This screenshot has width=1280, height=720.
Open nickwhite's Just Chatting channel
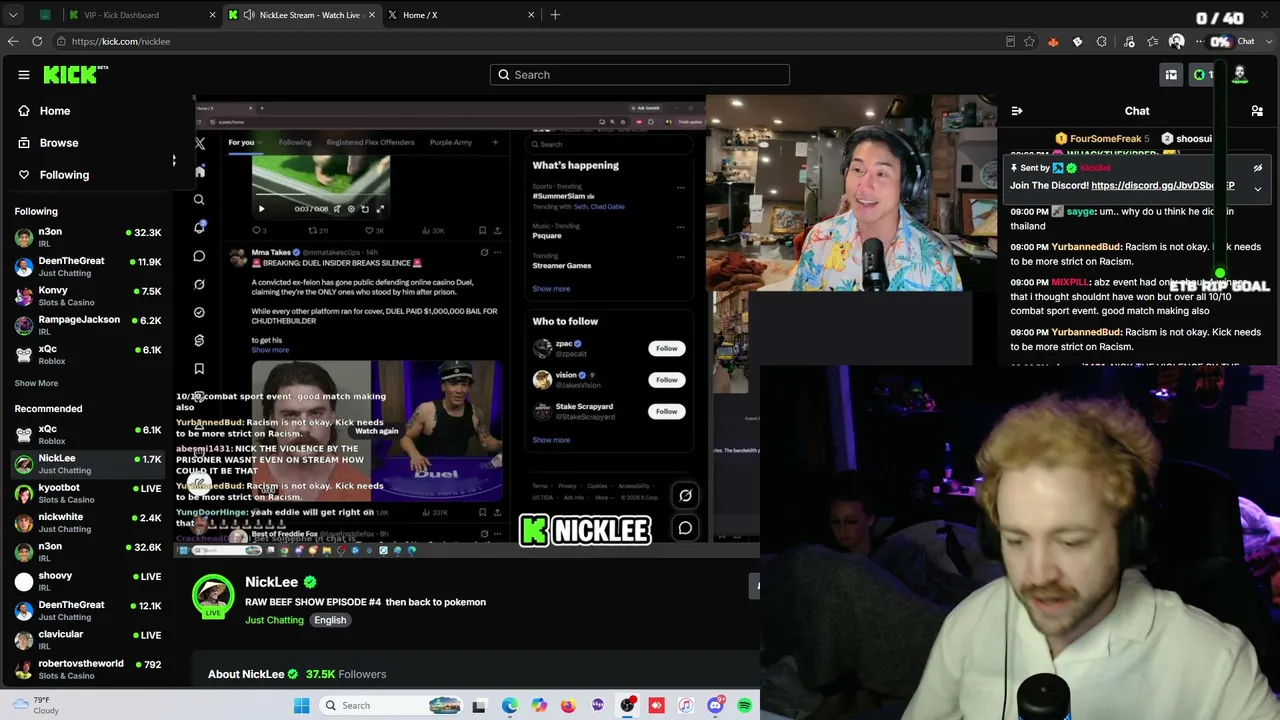[x=88, y=522]
